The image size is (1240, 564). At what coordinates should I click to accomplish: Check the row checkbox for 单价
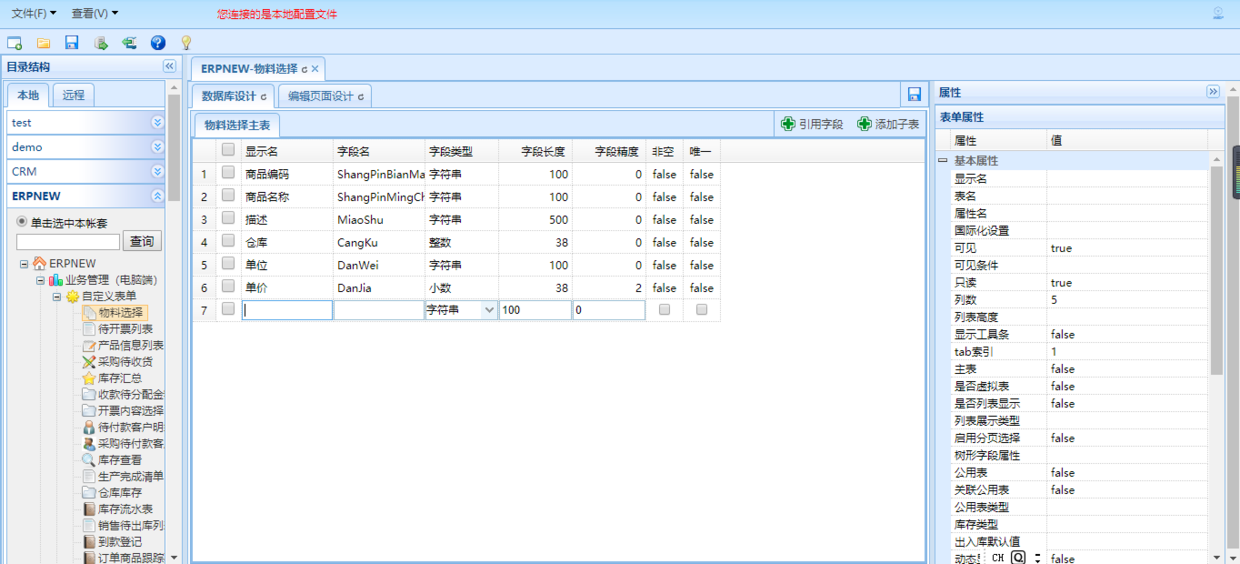(x=228, y=286)
